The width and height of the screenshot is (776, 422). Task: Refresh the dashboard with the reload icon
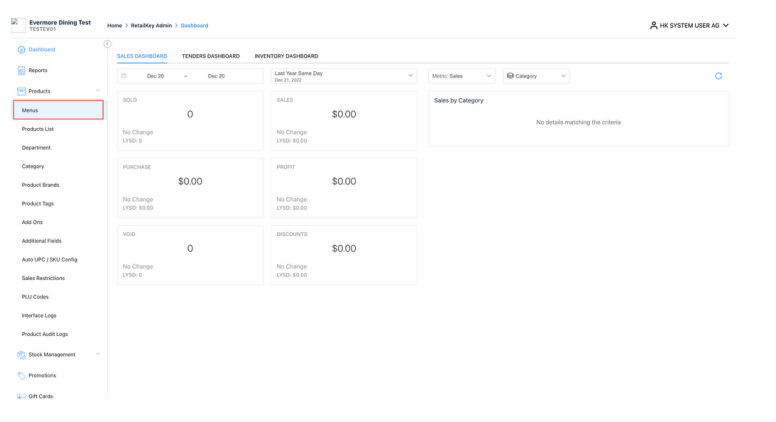pos(717,76)
